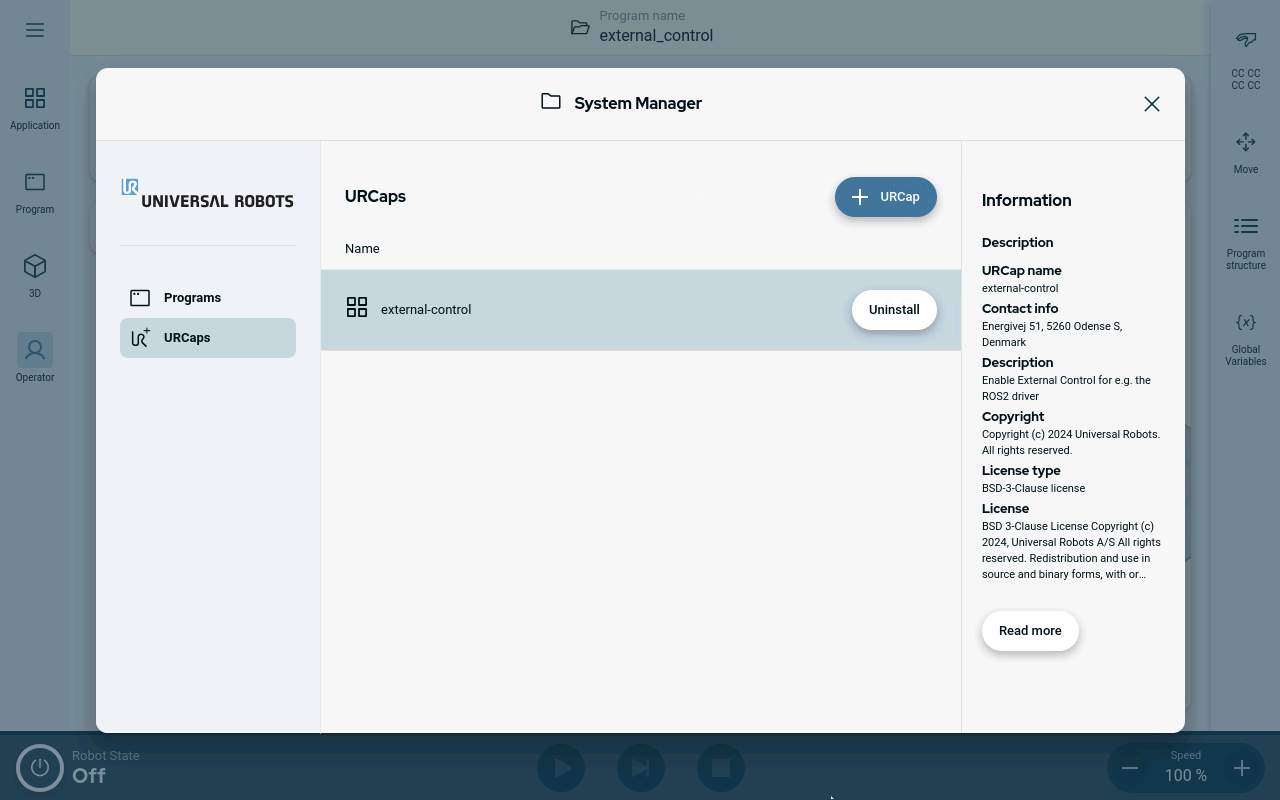This screenshot has height=800, width=1280.
Task: Open the hamburger menu icon
Action: pos(35,30)
